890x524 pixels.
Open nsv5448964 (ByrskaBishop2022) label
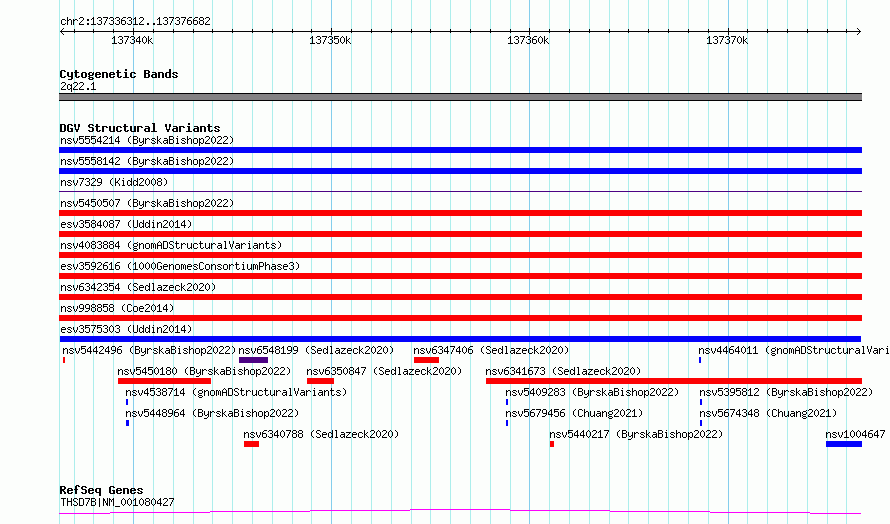coord(212,413)
